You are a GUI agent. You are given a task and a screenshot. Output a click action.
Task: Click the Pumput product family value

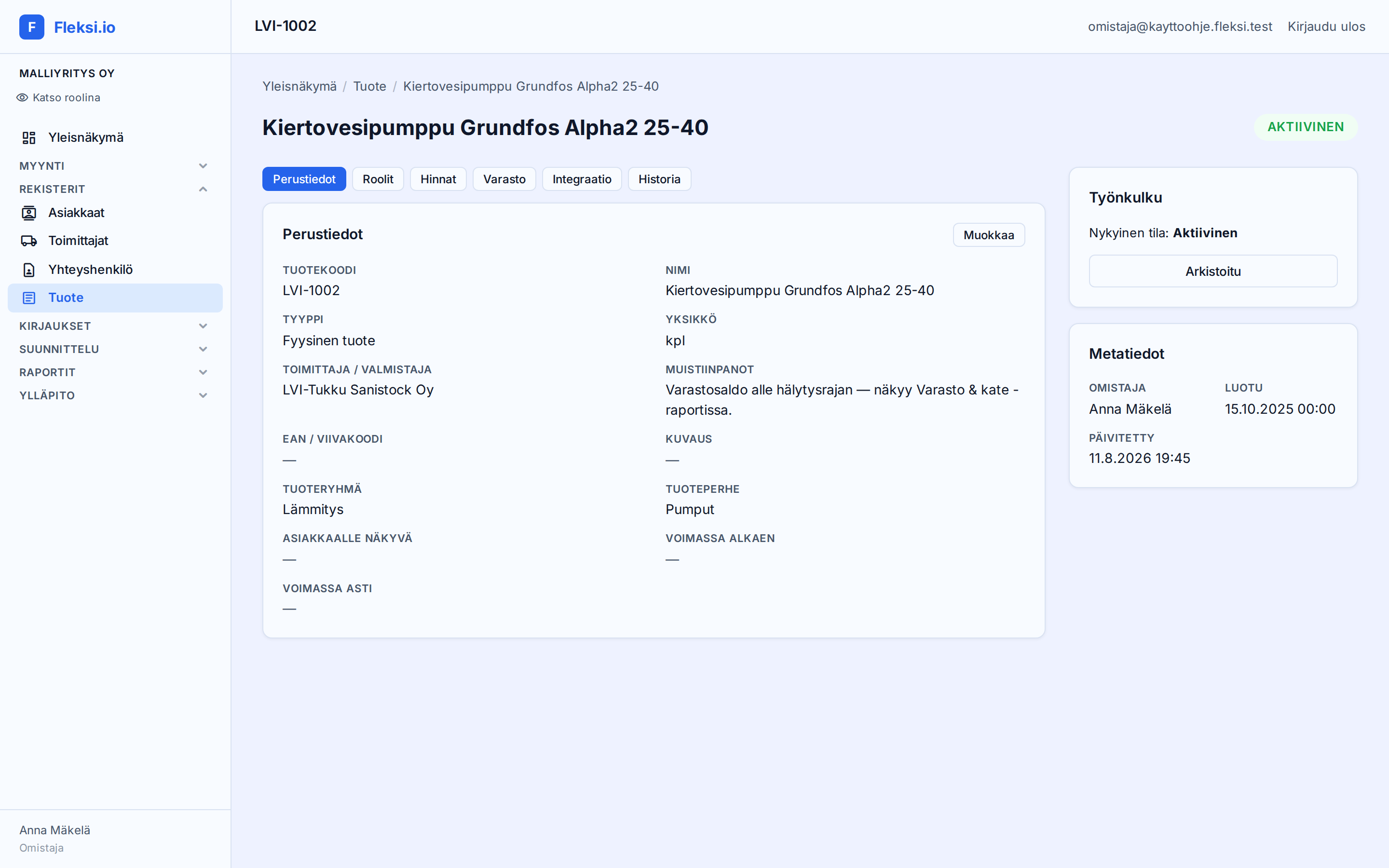point(690,509)
